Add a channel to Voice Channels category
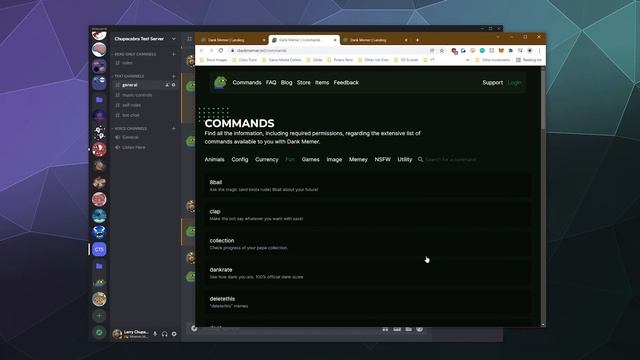640x360 pixels. pos(173,129)
